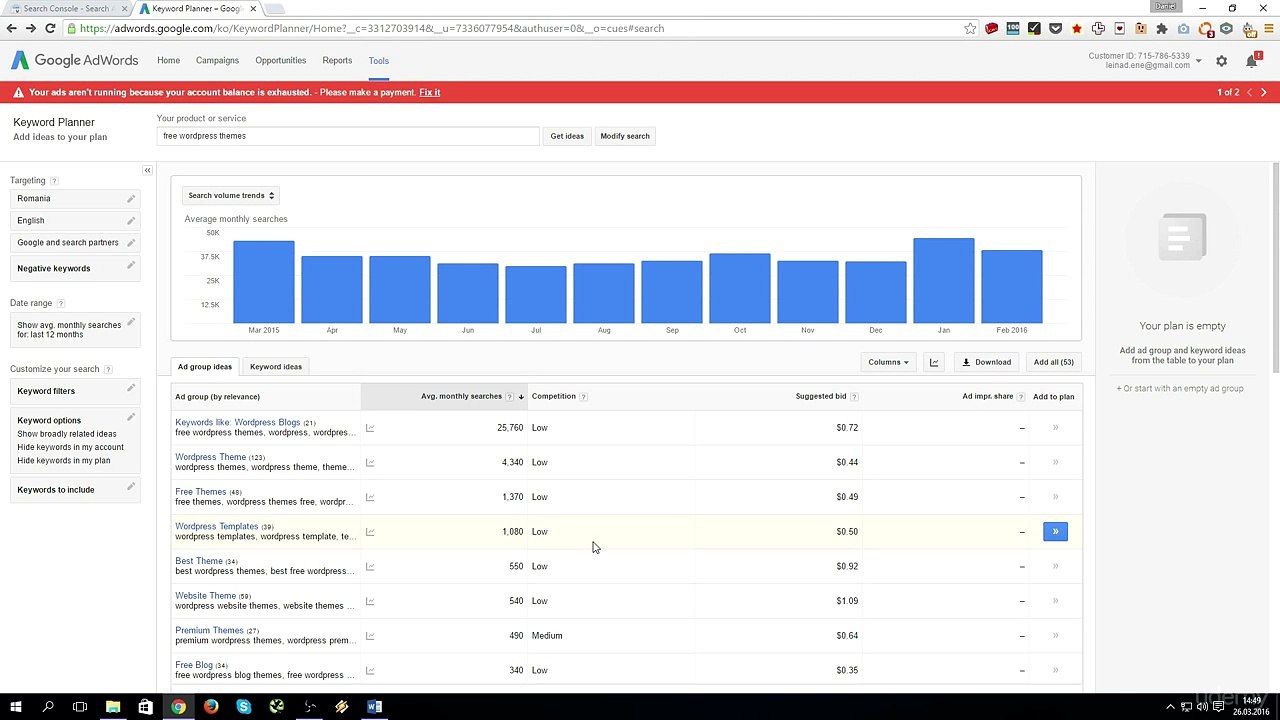This screenshot has height=720, width=1280.
Task: Click the Get ideas button
Action: tap(567, 136)
